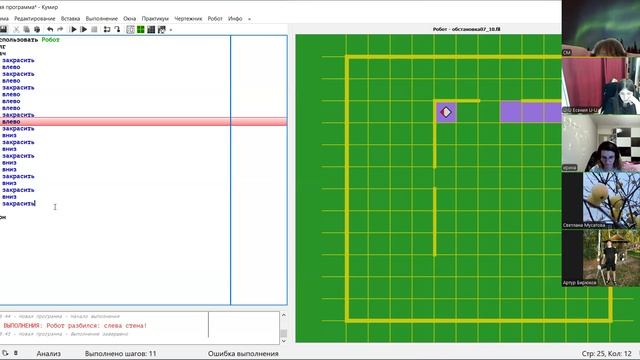Click the red highlighted влево error line

tap(143, 122)
